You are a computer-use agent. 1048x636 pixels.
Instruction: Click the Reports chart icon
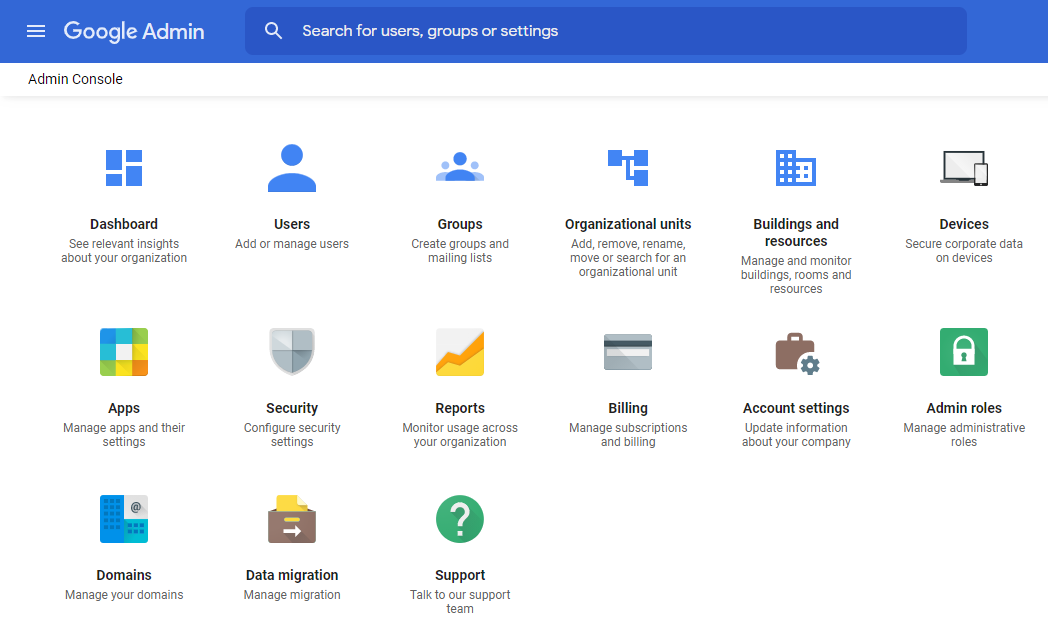[460, 352]
